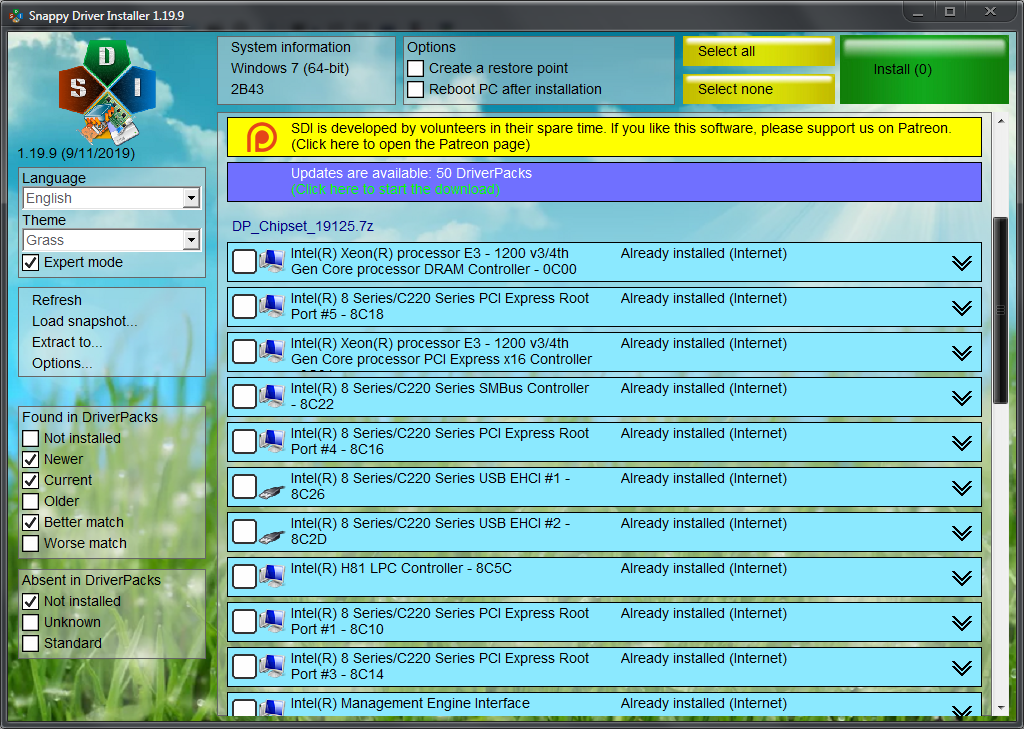
Task: Click the scrollbar up arrow
Action: (x=1001, y=121)
